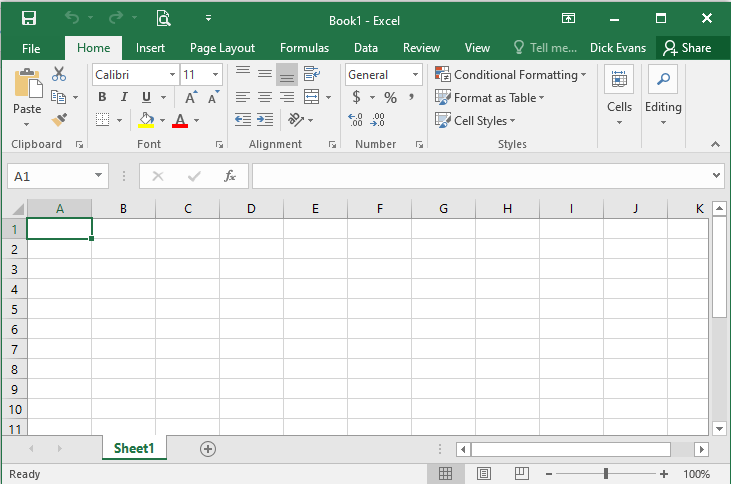Collapse the ribbon with the caret
Image resolution: width=731 pixels, height=484 pixels.
tap(715, 145)
